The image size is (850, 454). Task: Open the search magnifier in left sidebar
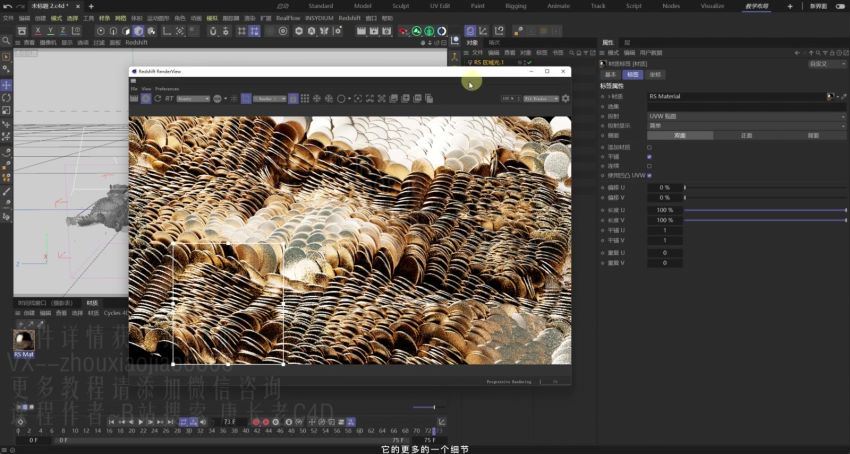tap(6, 41)
